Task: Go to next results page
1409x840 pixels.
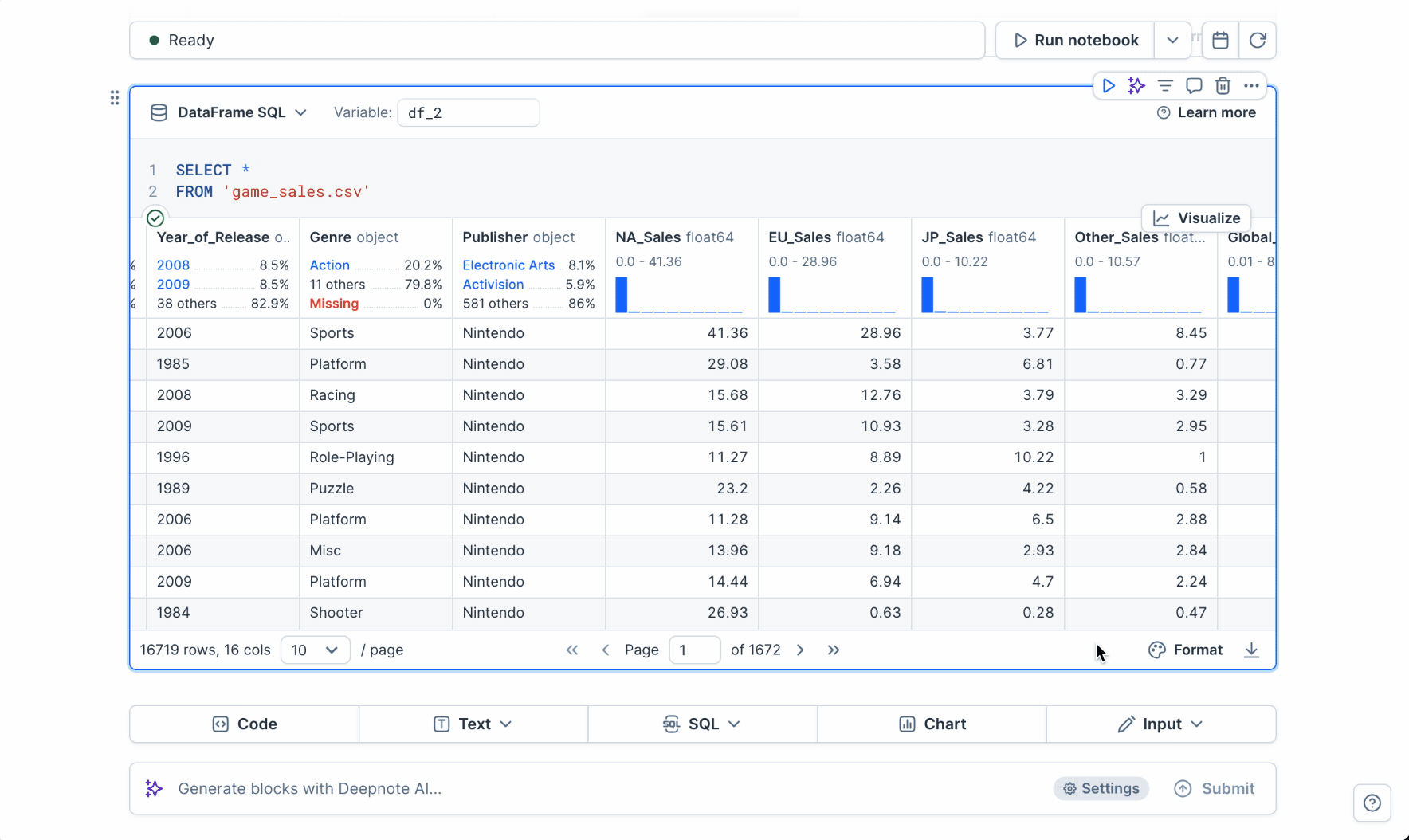Action: click(x=800, y=650)
